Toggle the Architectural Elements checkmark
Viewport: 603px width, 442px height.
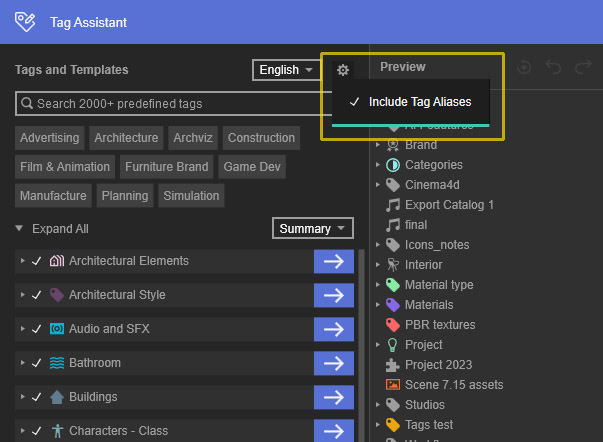(x=37, y=261)
